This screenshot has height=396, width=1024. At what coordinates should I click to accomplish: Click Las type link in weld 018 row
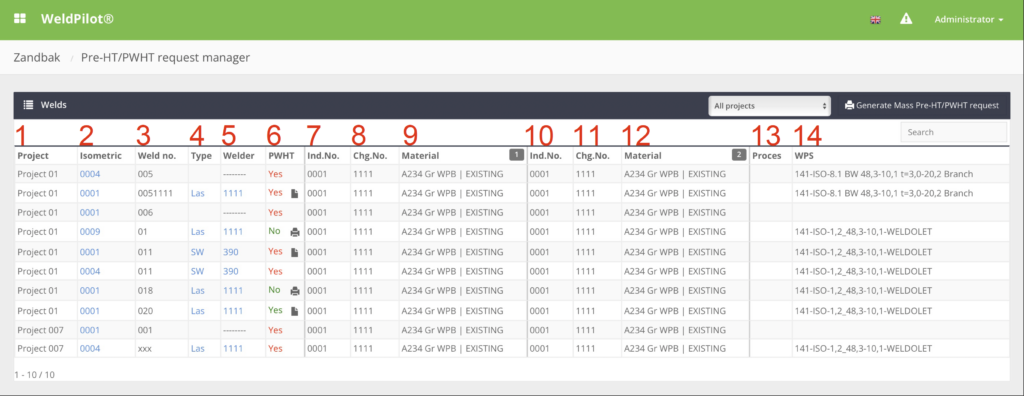198,291
